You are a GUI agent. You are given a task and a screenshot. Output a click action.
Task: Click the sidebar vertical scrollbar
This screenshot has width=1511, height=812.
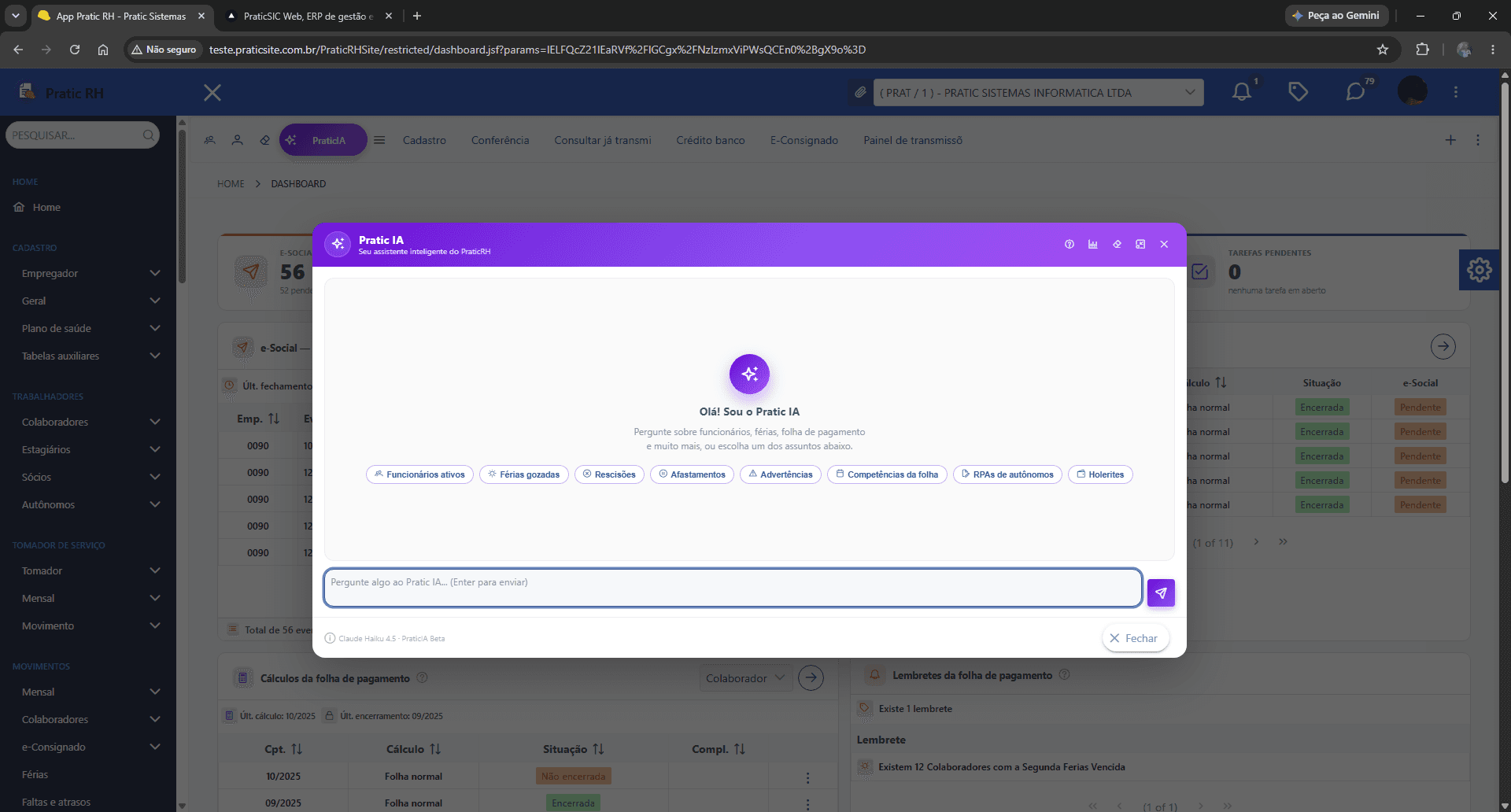pos(182,205)
